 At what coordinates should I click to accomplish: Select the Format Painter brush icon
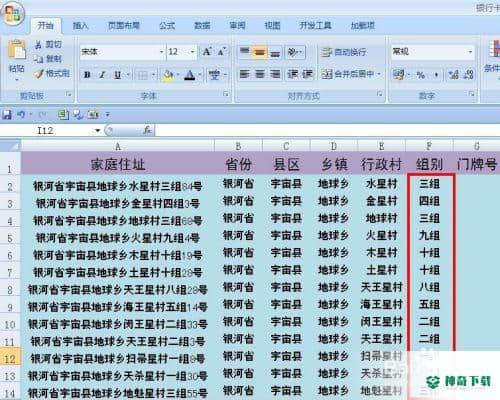coord(39,74)
